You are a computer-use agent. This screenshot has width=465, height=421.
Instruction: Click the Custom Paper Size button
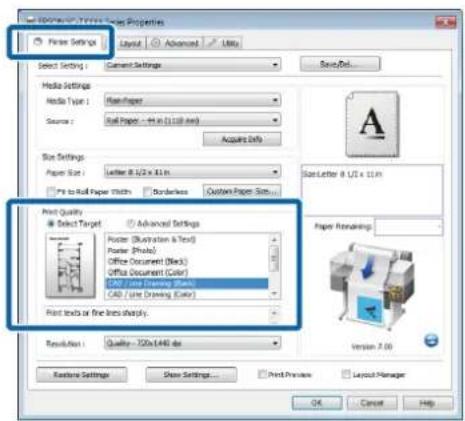[242, 191]
